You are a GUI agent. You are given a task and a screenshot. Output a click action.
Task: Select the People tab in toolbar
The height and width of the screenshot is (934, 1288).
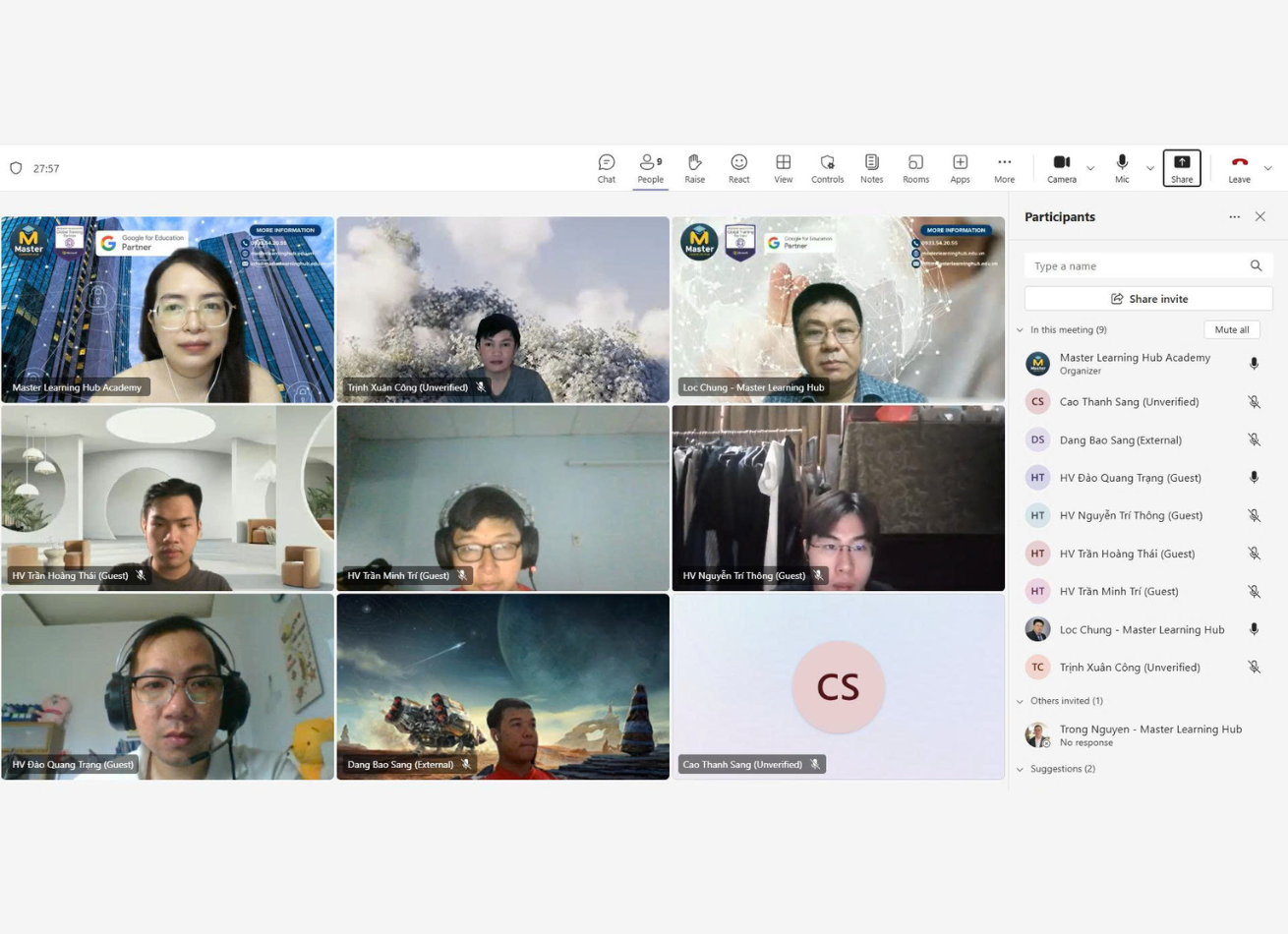[x=650, y=168]
